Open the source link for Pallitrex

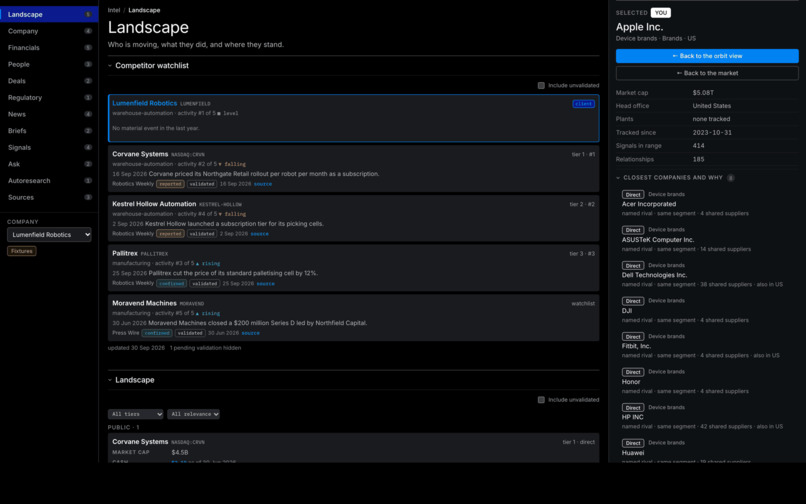pos(266,283)
